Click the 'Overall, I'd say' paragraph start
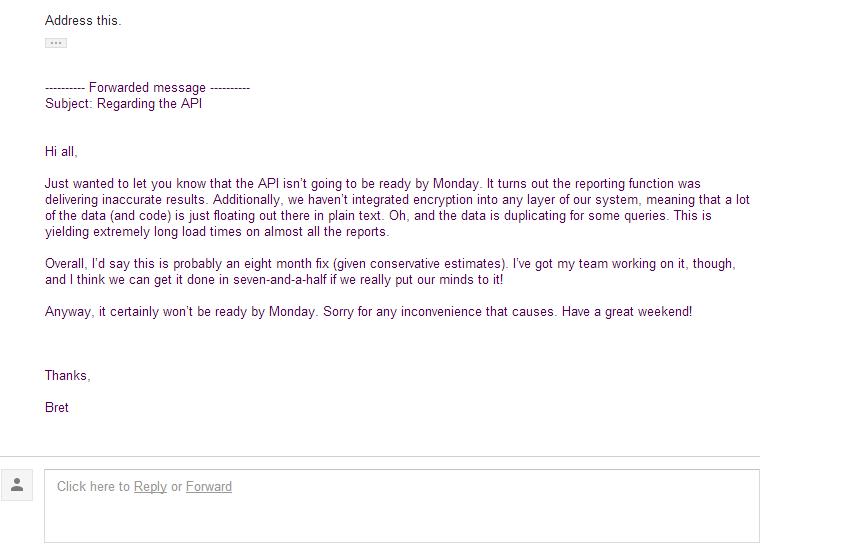 point(87,264)
